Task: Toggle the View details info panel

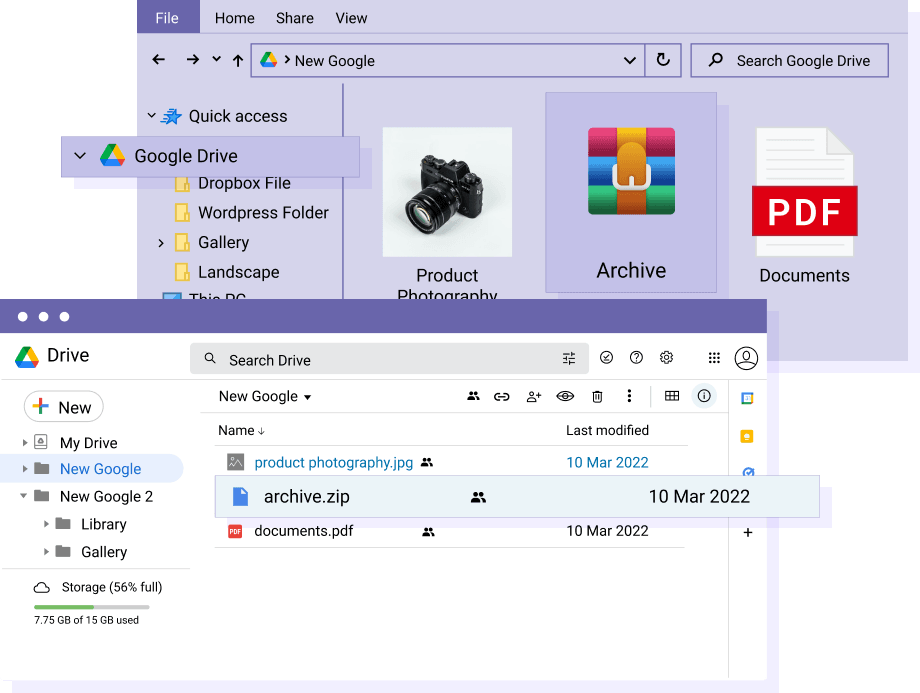Action: click(x=704, y=397)
